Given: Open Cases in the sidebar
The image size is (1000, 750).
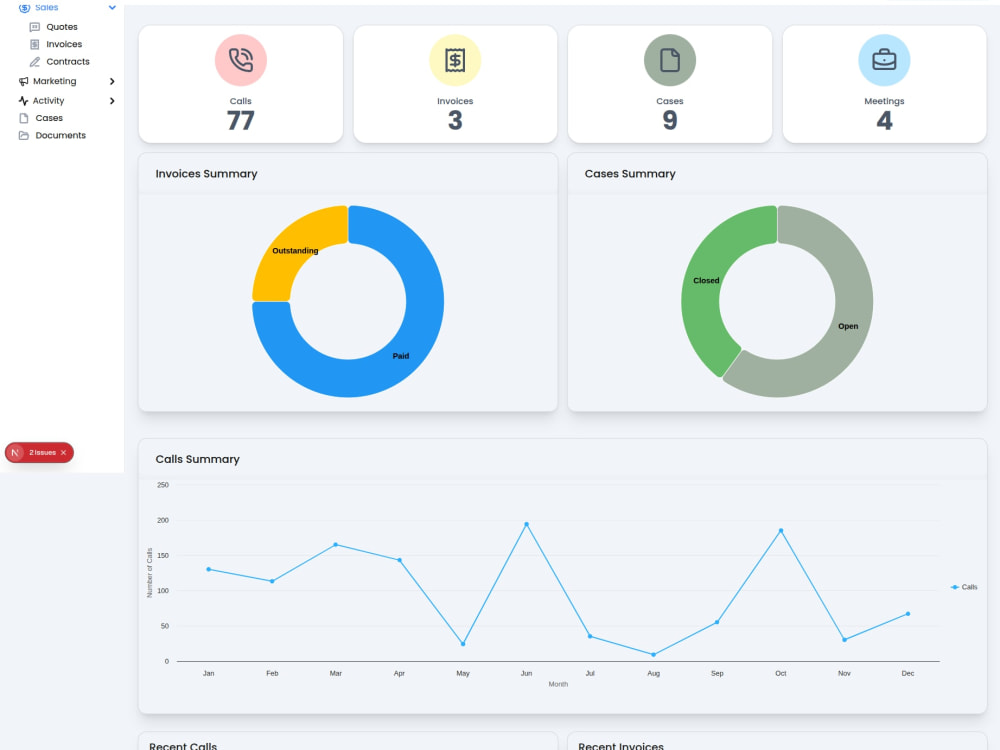Looking at the screenshot, I should pyautogui.click(x=49, y=118).
